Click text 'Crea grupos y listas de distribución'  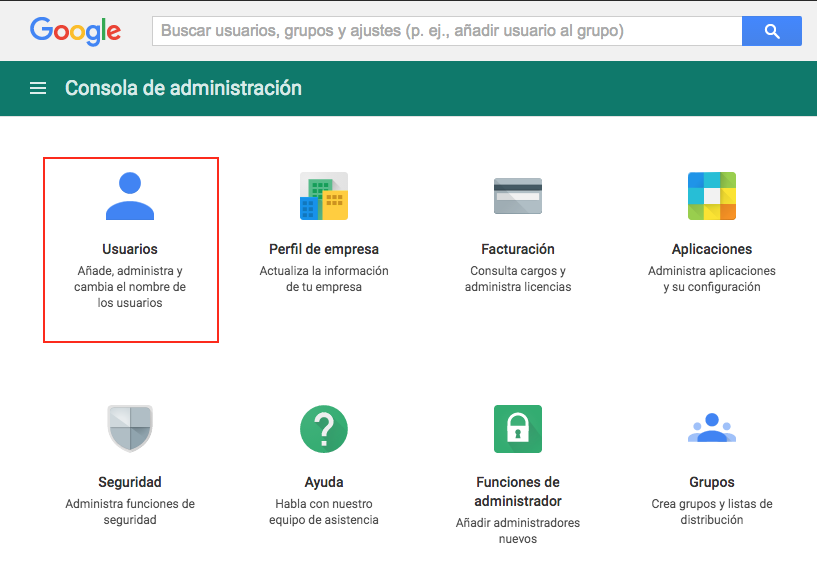pos(712,512)
